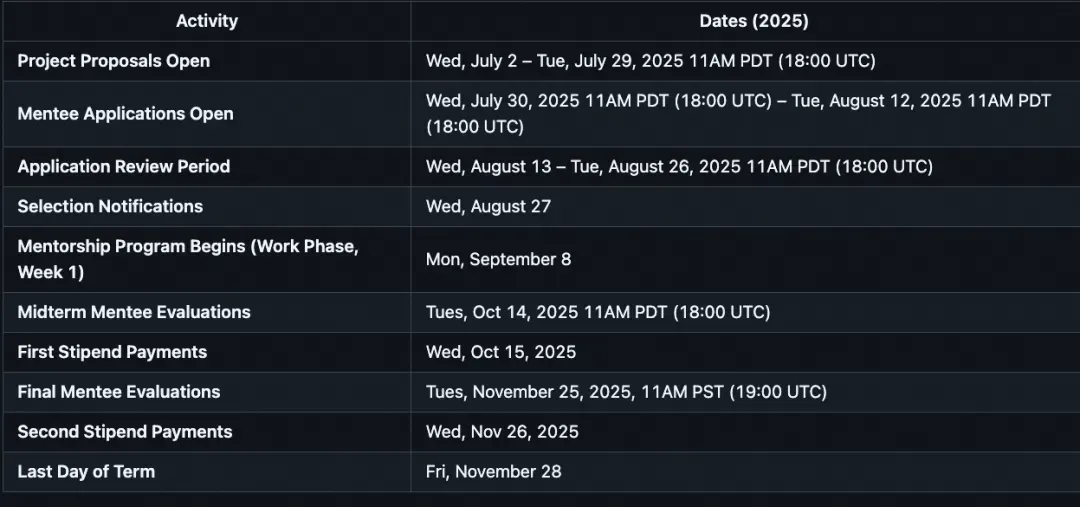Click Mentorship Program Begins activity cell
The width and height of the screenshot is (1080, 507).
(187, 259)
